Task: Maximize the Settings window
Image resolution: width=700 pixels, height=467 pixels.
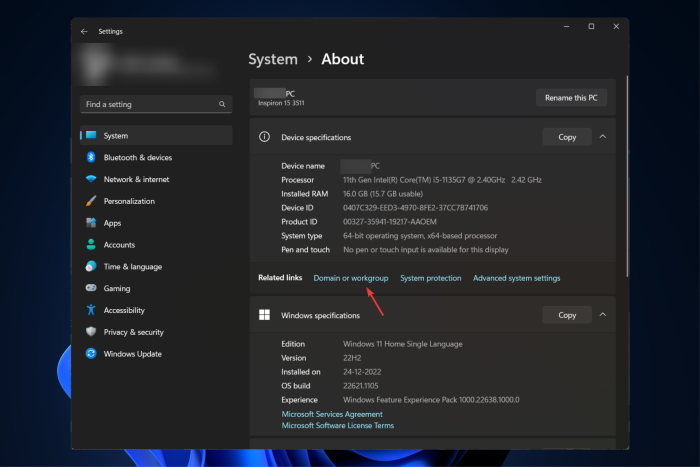Action: 591,26
